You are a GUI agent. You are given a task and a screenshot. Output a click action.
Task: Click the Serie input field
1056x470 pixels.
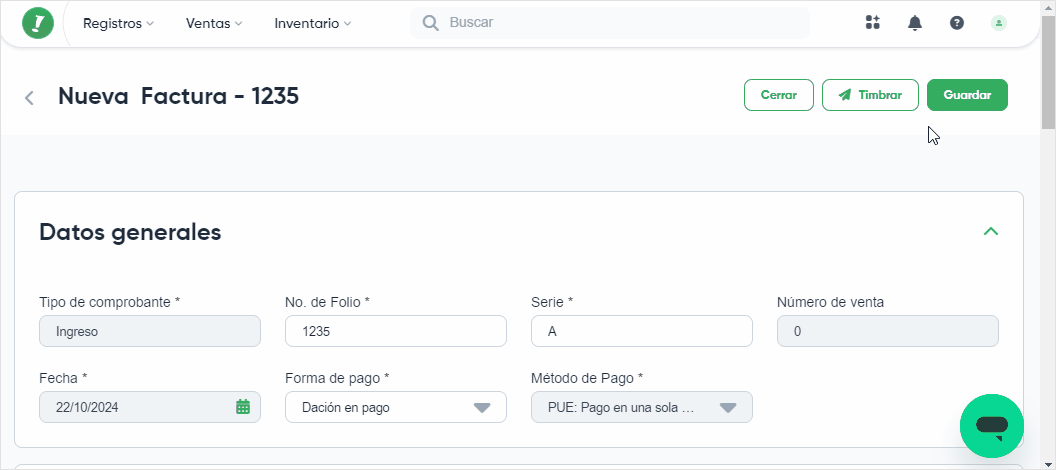[642, 331]
